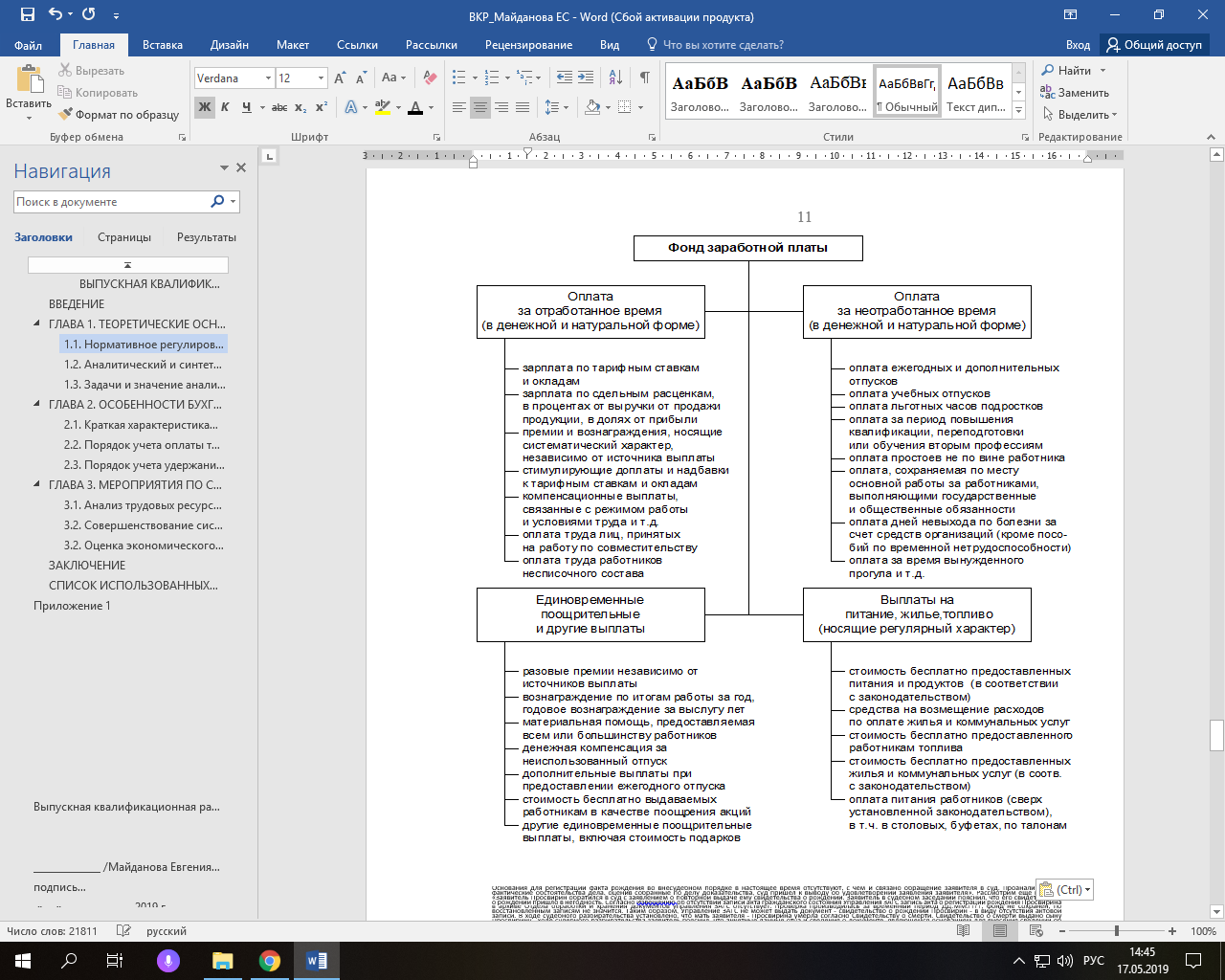Click the Paste (Вставить) clipboard icon
This screenshot has height=980, width=1225.
coord(30,80)
